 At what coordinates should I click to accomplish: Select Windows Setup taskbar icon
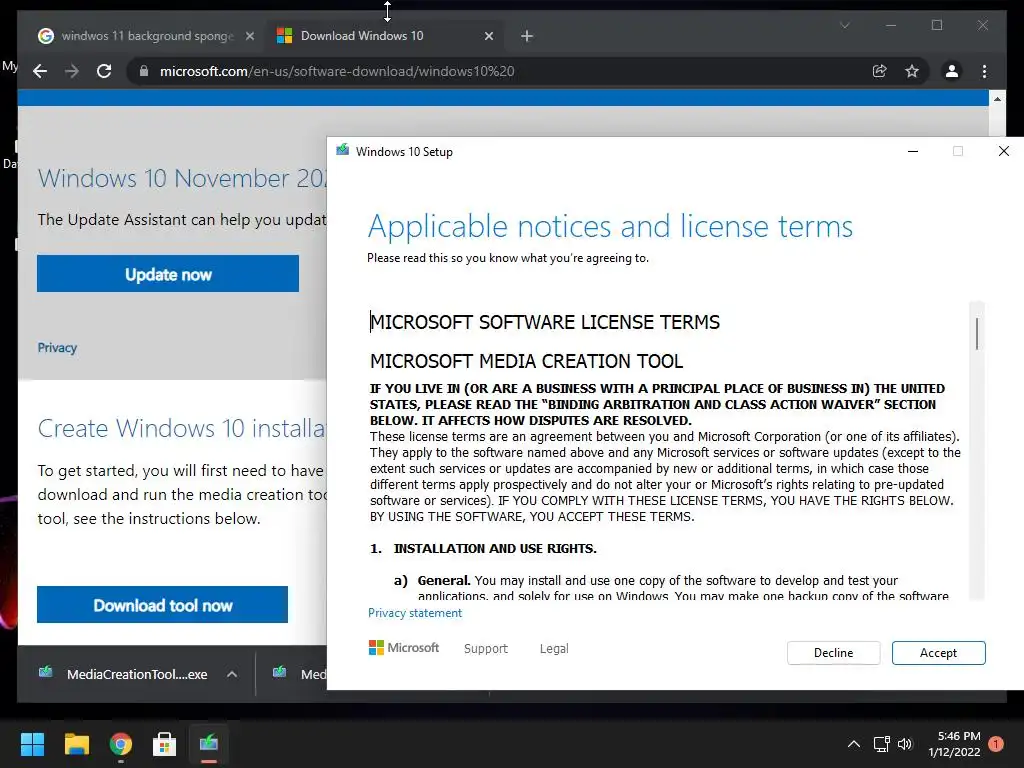pyautogui.click(x=209, y=744)
